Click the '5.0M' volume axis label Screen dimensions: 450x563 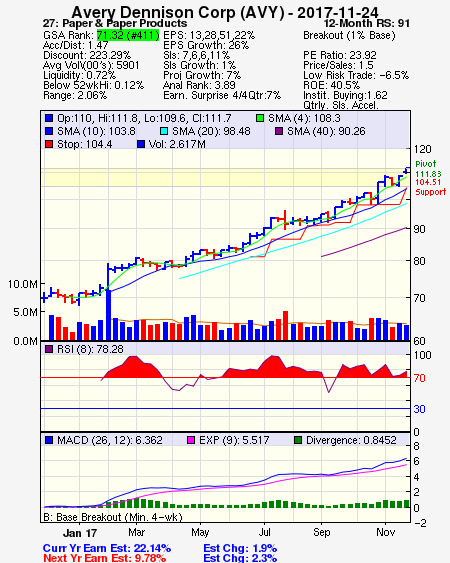click(x=25, y=312)
